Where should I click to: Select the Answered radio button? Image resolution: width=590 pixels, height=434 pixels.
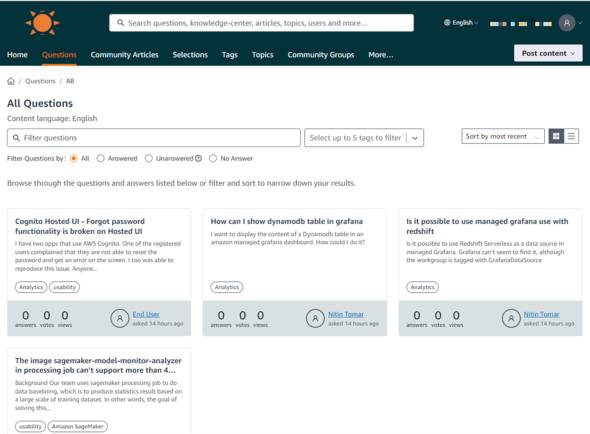(x=100, y=158)
